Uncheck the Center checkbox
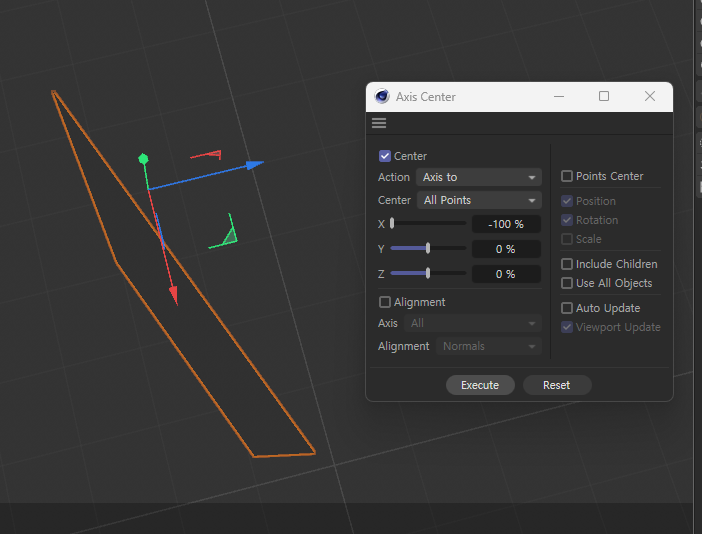This screenshot has height=534, width=702. (385, 156)
